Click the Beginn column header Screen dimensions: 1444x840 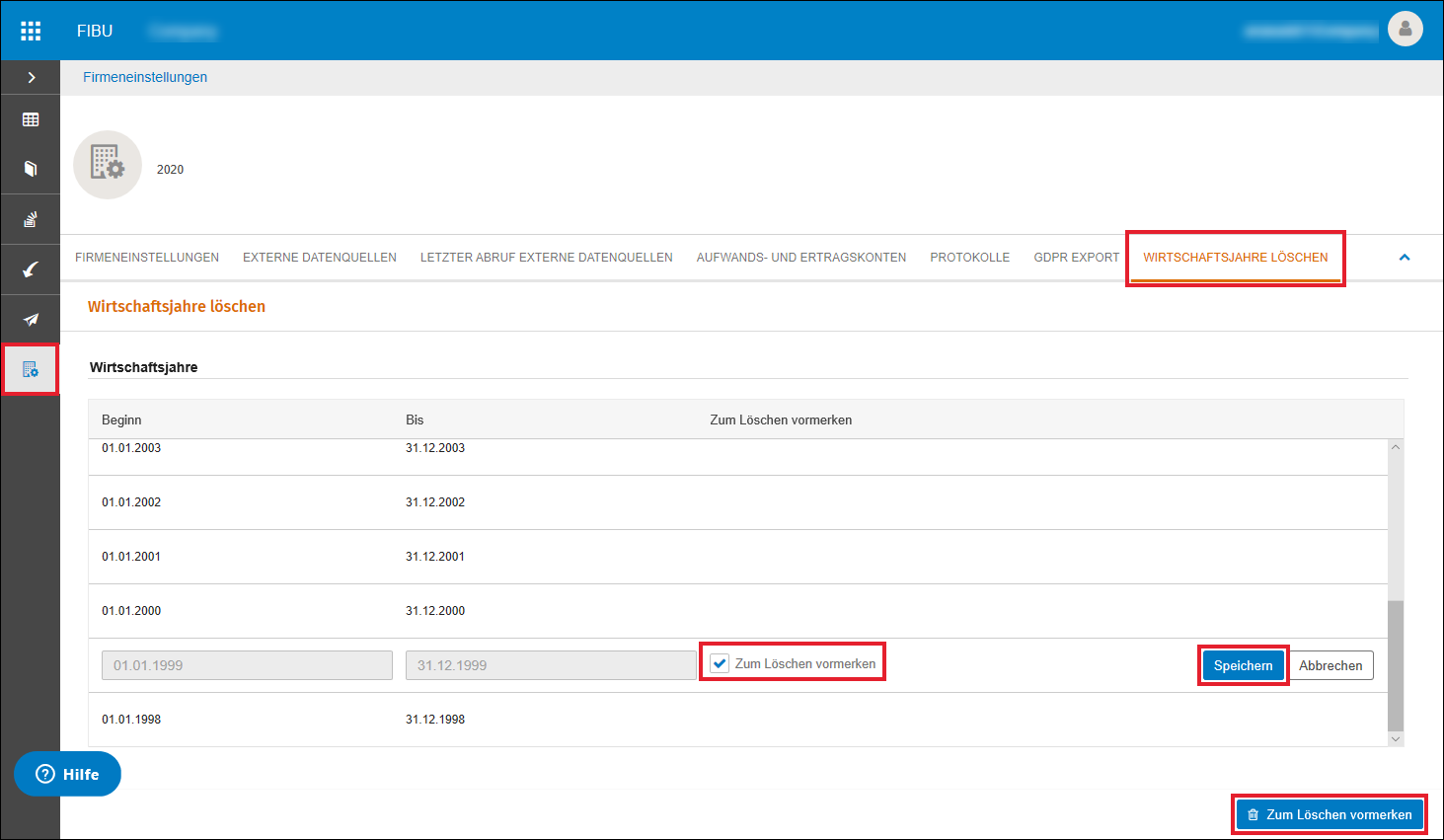tap(121, 420)
